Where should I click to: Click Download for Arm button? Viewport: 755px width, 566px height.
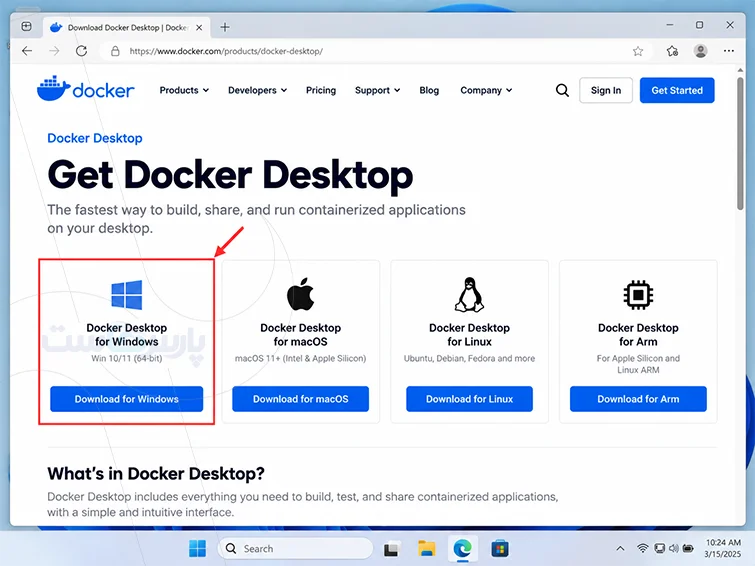[x=638, y=399]
